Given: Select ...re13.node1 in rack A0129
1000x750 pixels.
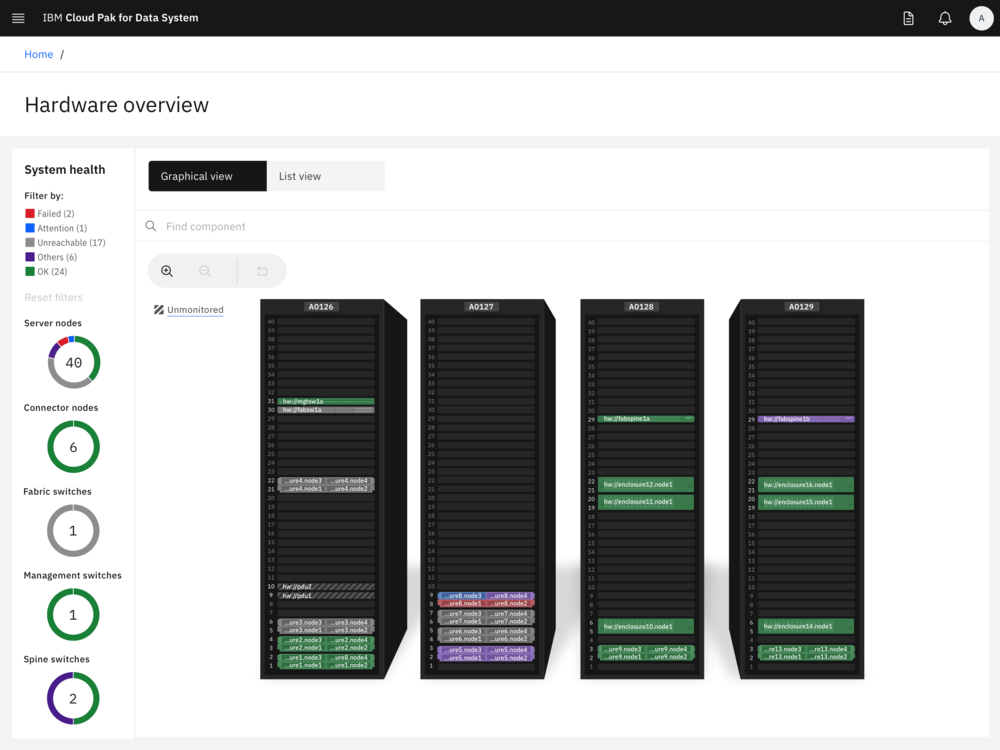Looking at the screenshot, I should (x=782, y=657).
